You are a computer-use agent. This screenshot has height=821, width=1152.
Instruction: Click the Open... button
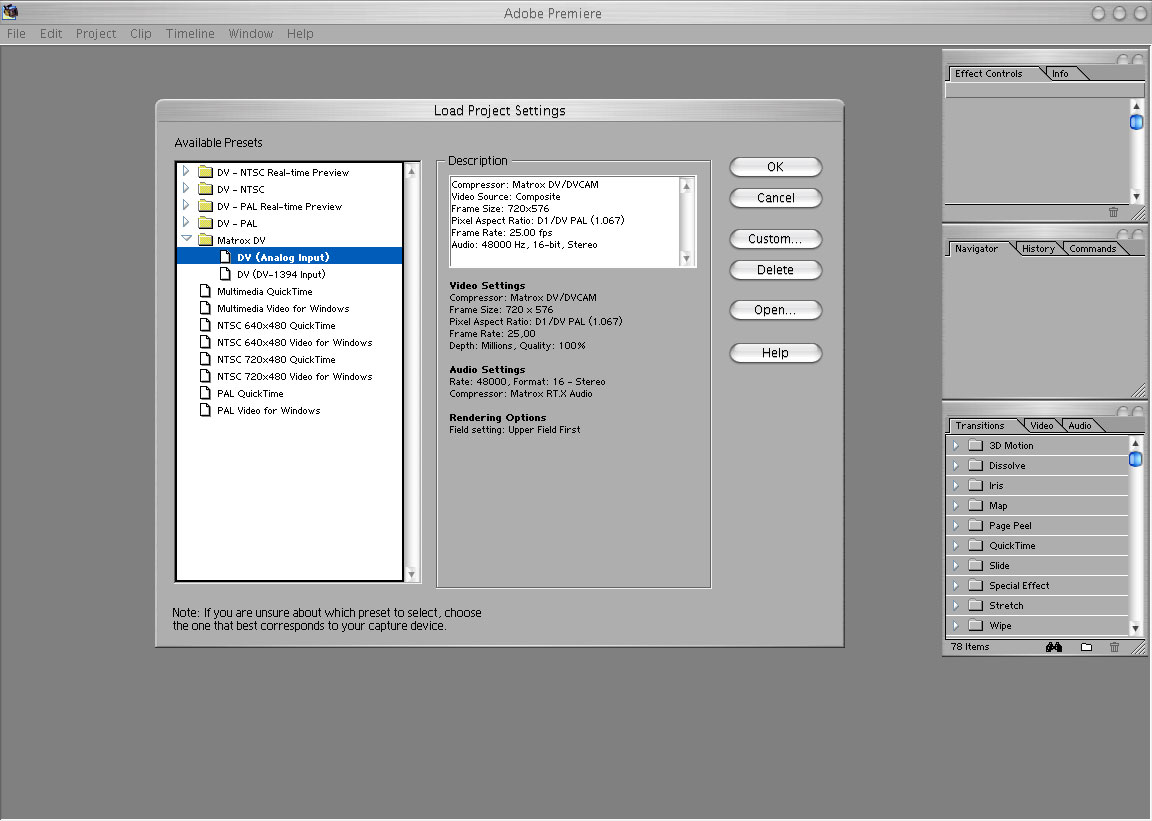[775, 310]
